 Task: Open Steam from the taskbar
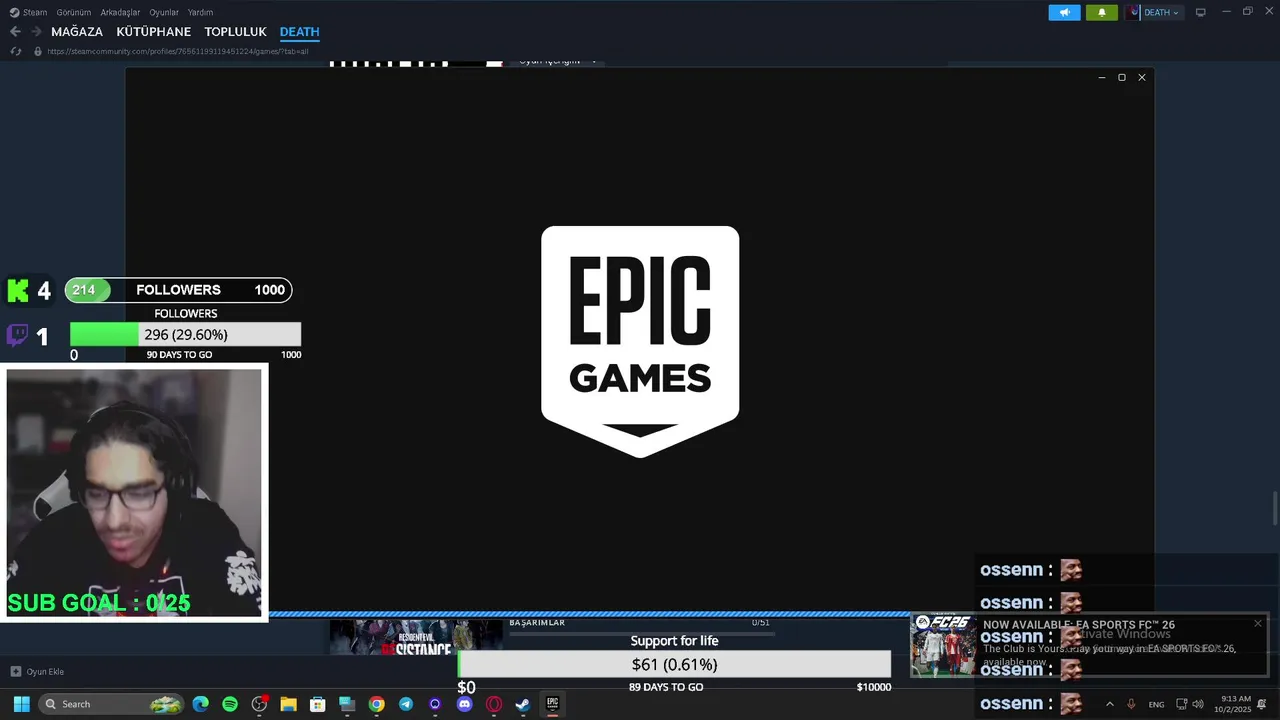(522, 704)
